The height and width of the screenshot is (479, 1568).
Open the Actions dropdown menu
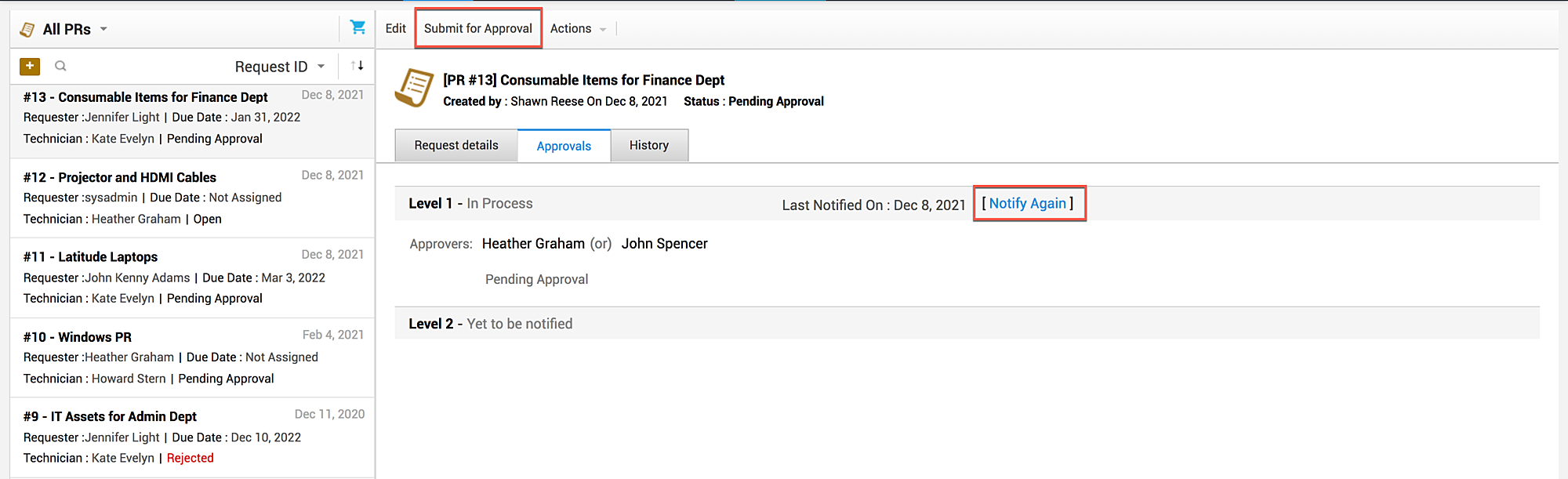point(578,29)
